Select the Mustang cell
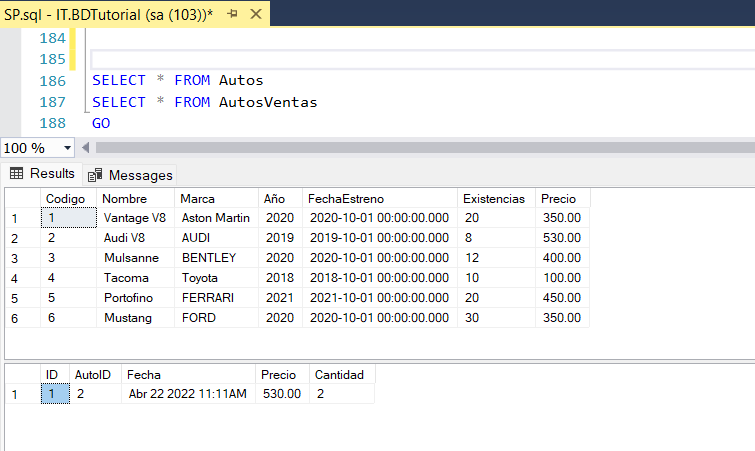The height and width of the screenshot is (451, 755). click(135, 318)
